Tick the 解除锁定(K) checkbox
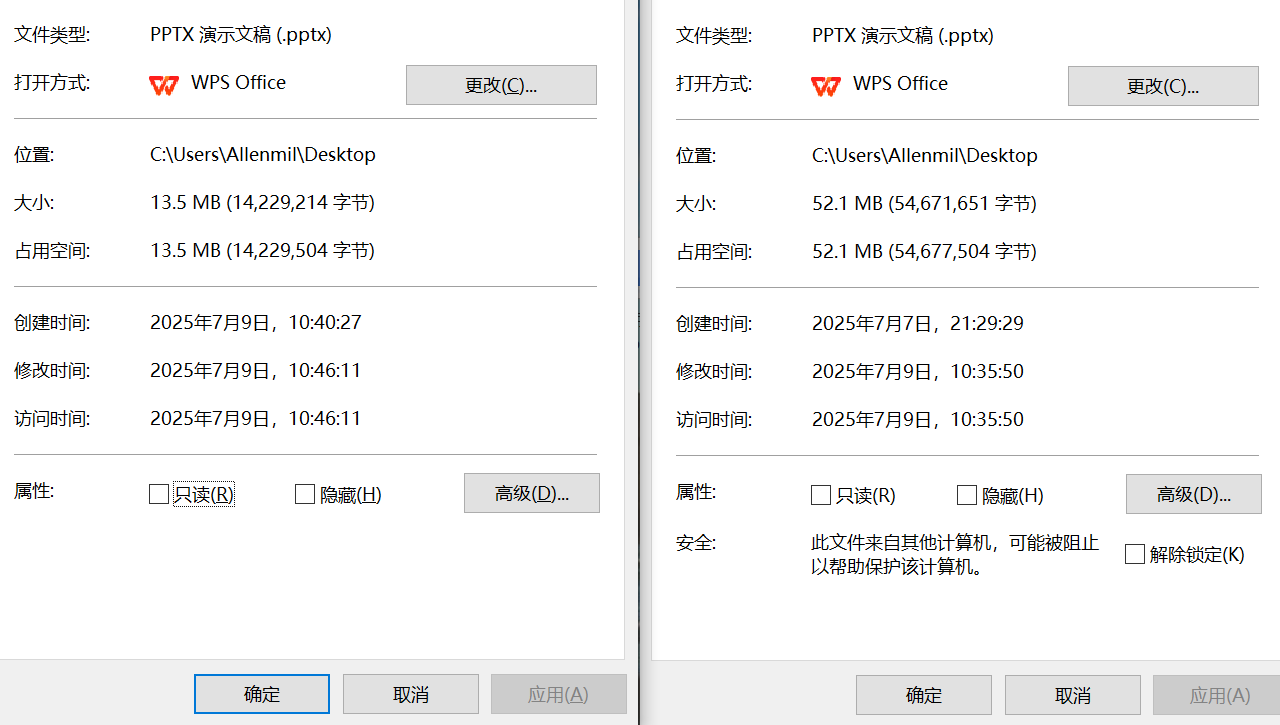The width and height of the screenshot is (1280, 725). pyautogui.click(x=1135, y=554)
